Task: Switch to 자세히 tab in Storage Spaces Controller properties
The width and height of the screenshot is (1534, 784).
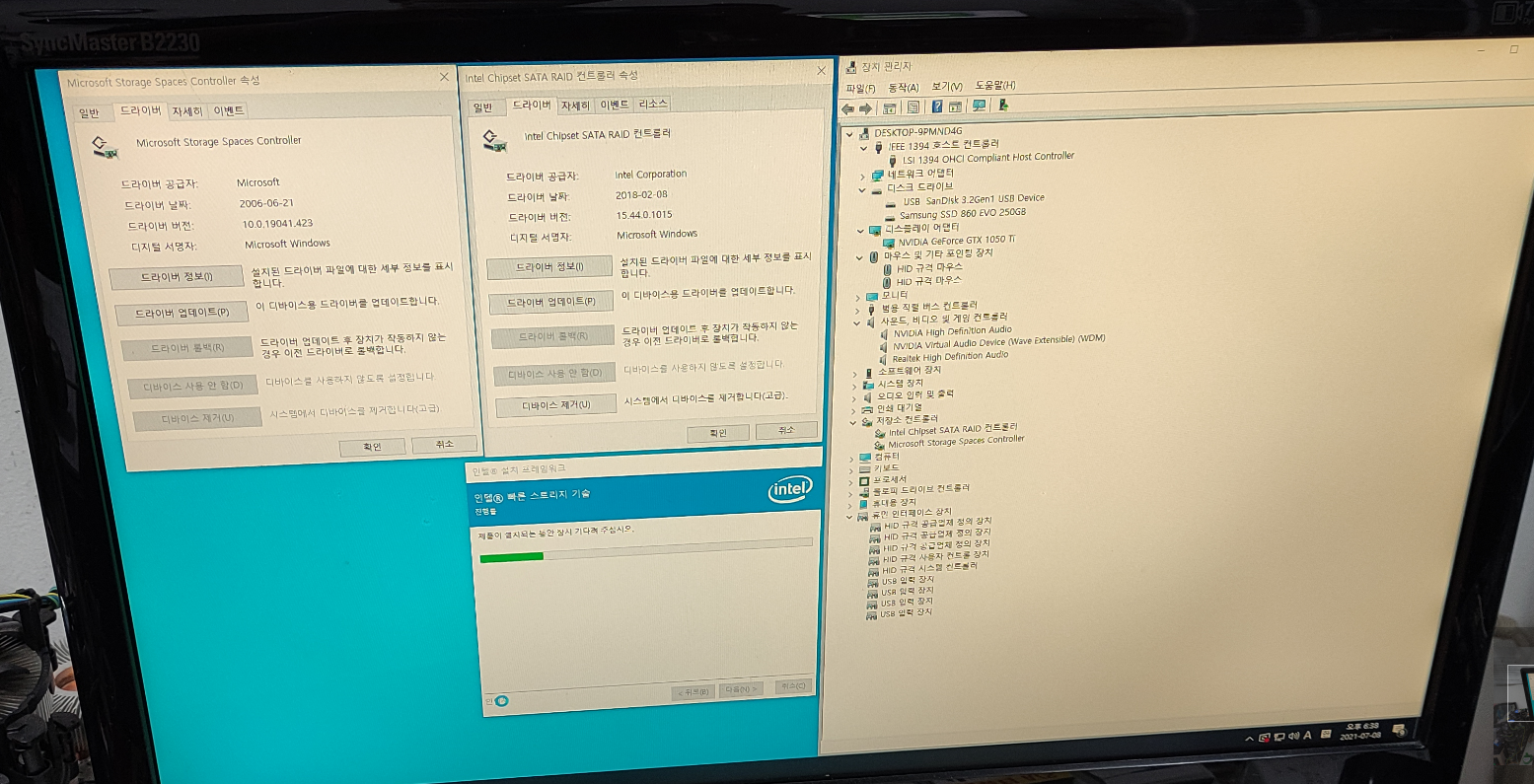Action: click(185, 111)
